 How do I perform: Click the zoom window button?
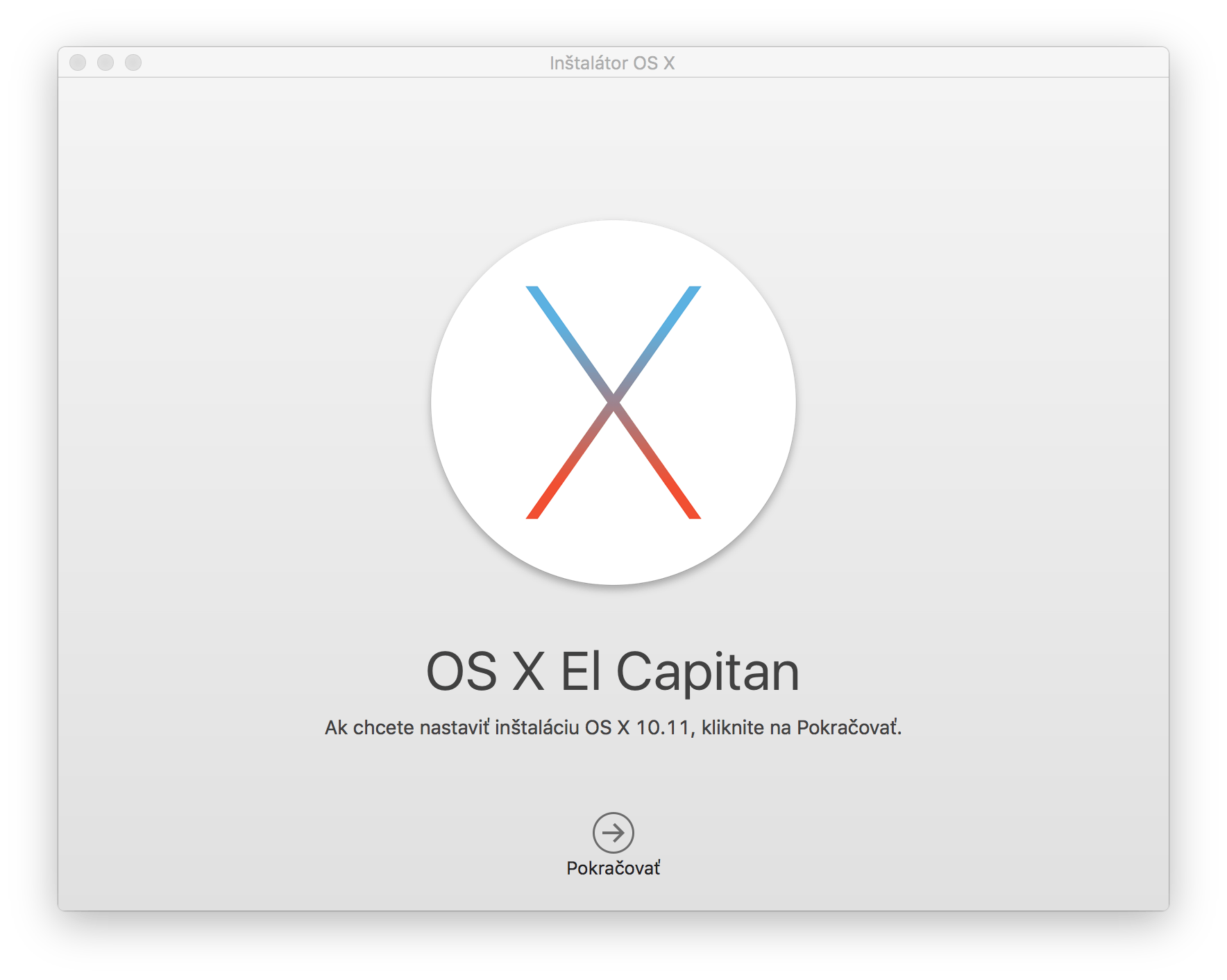133,62
